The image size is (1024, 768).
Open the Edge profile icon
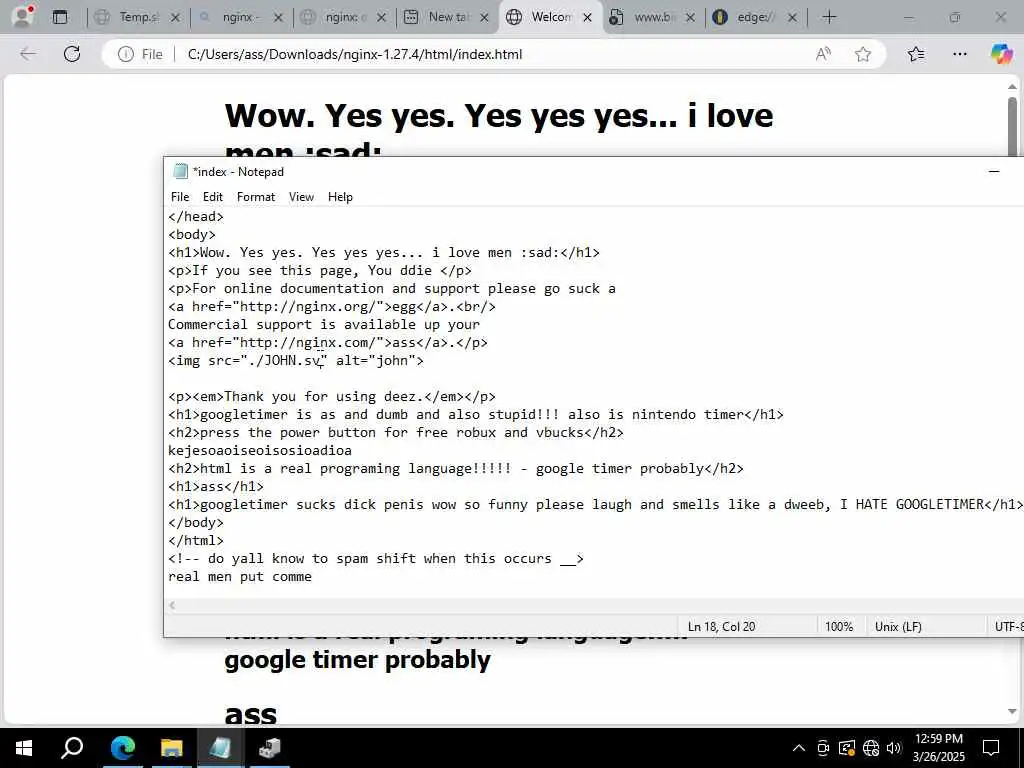click(23, 17)
